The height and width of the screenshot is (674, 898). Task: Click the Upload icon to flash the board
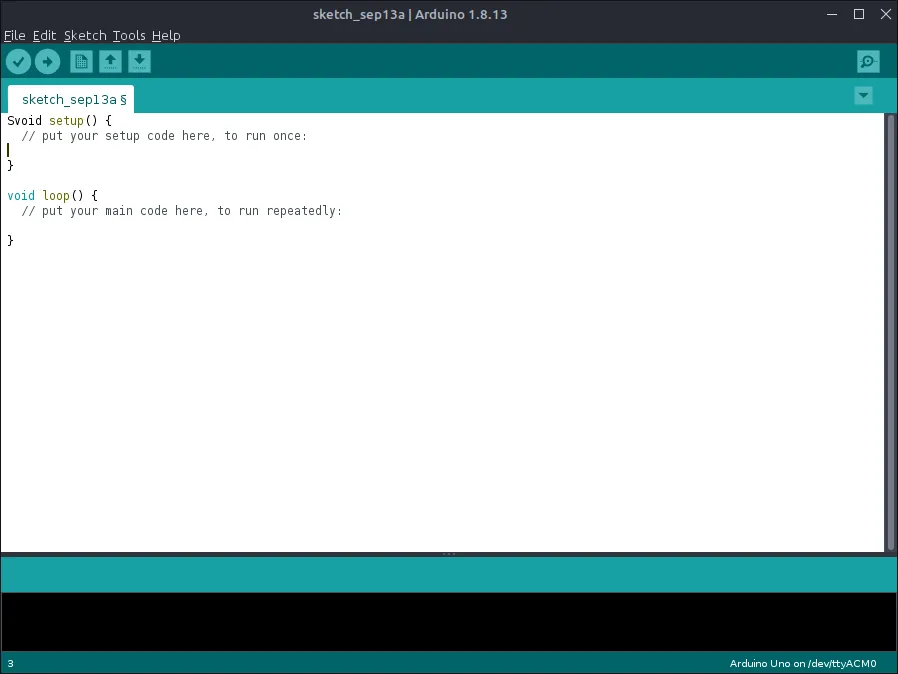point(47,61)
